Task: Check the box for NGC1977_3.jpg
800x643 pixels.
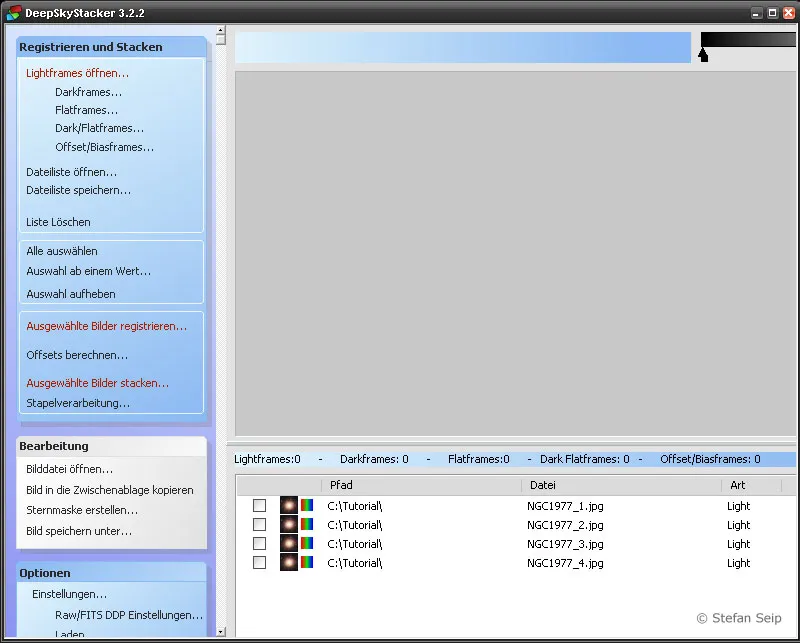Action: [x=259, y=543]
